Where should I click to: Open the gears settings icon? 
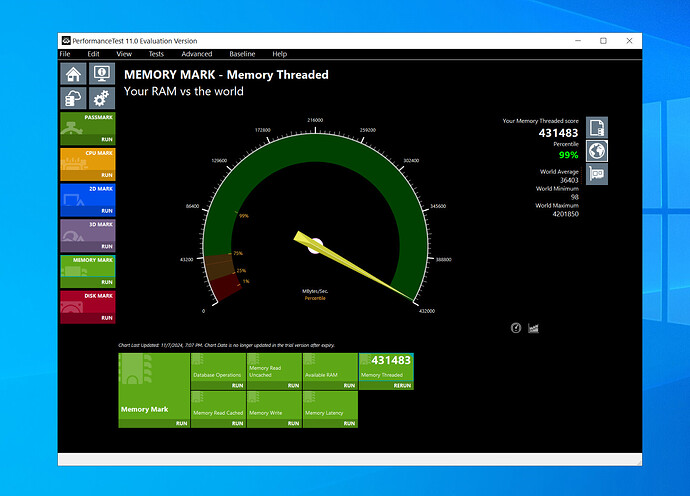(x=102, y=98)
